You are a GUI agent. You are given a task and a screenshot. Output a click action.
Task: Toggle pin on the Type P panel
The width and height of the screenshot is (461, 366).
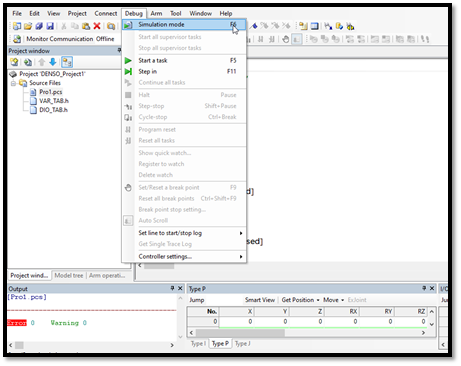pos(424,288)
